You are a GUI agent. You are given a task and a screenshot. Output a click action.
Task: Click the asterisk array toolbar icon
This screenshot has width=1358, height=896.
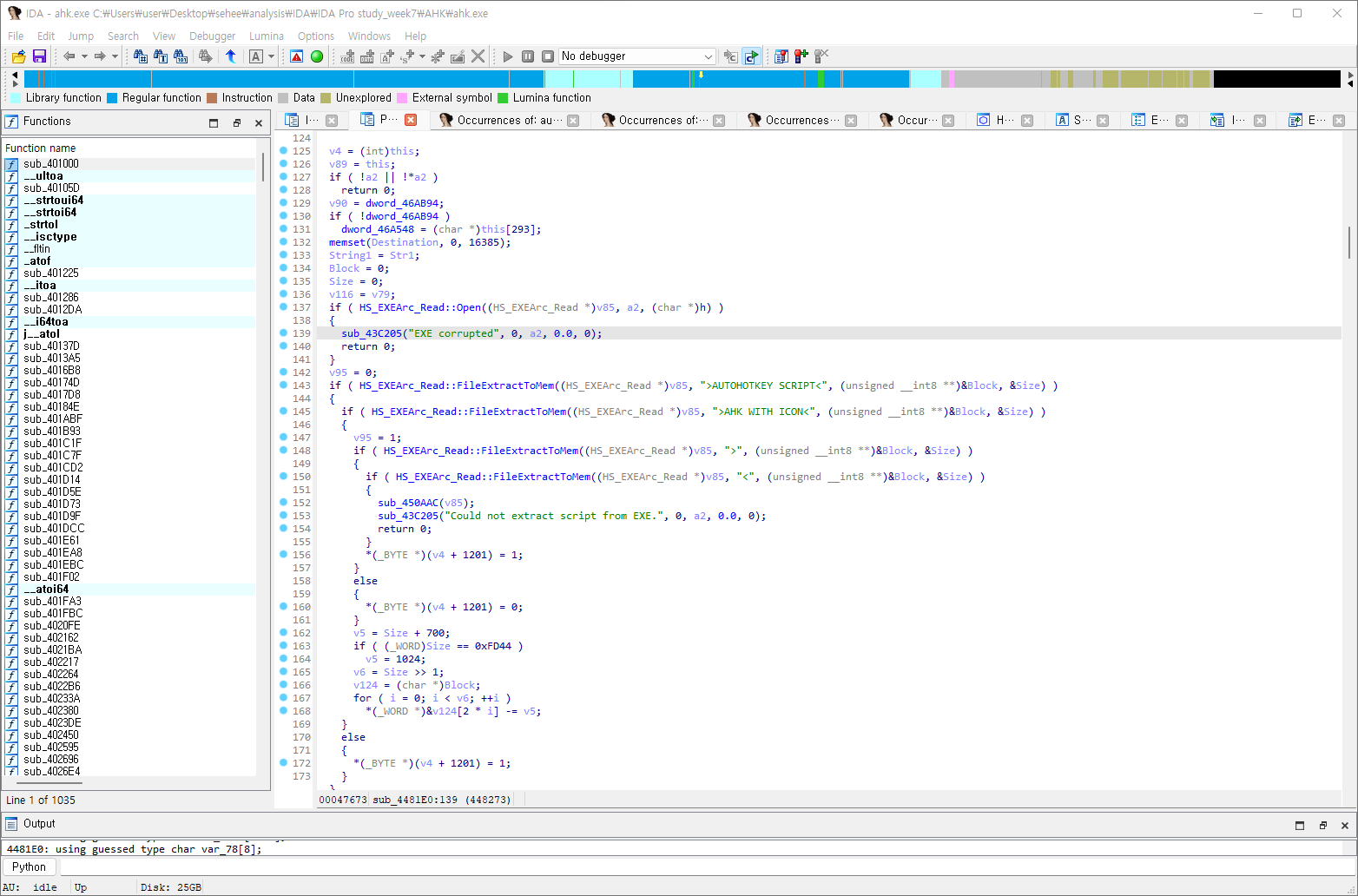click(438, 56)
